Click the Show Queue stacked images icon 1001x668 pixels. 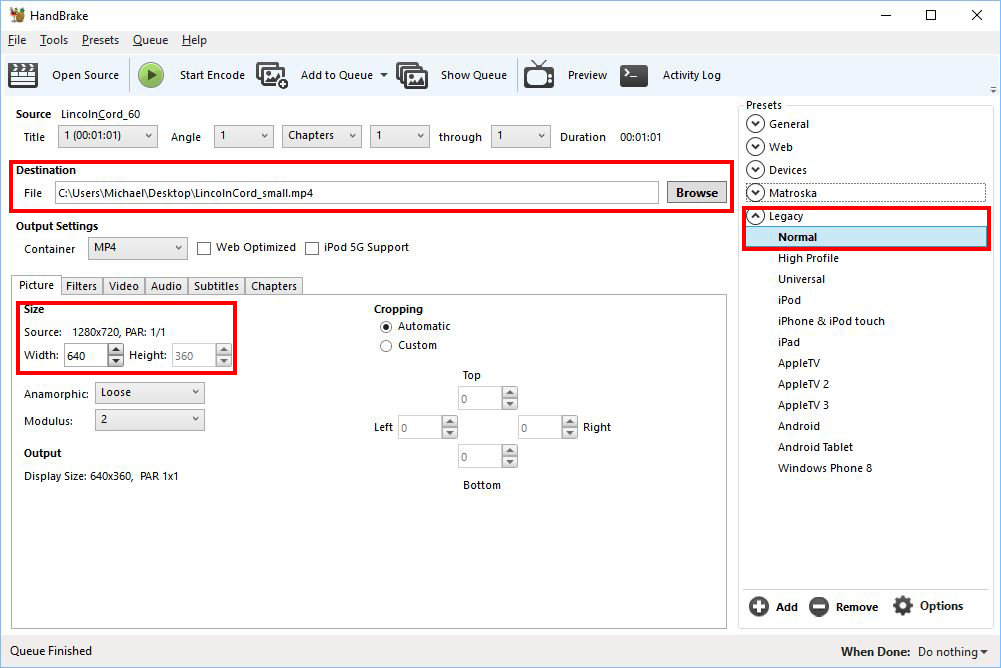coord(412,75)
